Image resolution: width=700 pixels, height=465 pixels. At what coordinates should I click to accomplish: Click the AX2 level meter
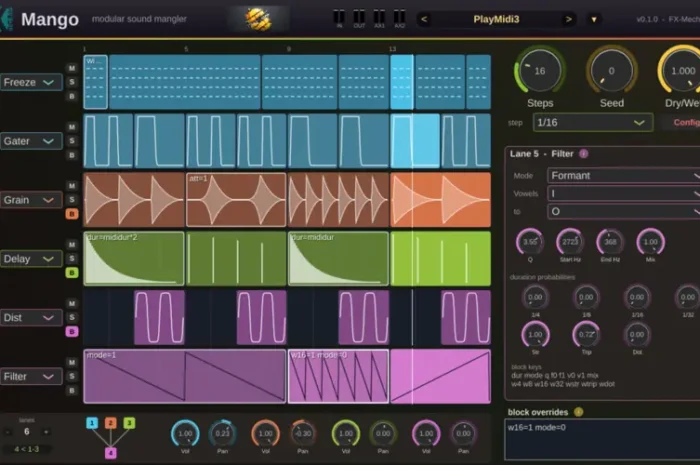pos(400,18)
